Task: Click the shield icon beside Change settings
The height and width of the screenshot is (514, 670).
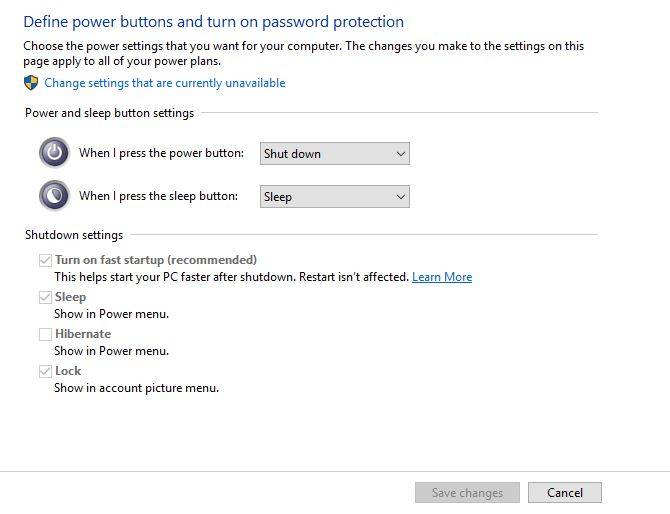Action: pyautogui.click(x=30, y=83)
